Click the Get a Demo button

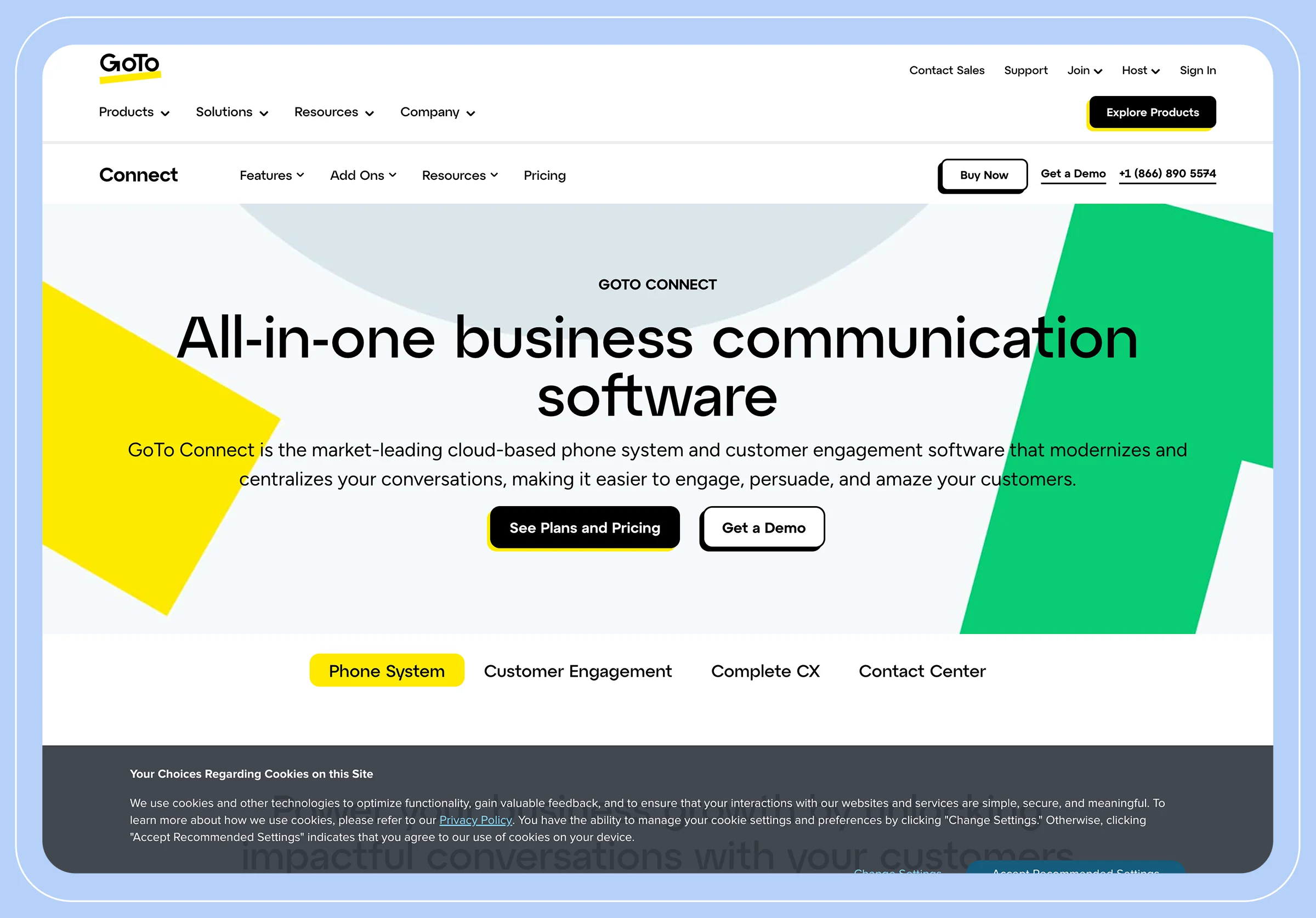click(x=763, y=527)
